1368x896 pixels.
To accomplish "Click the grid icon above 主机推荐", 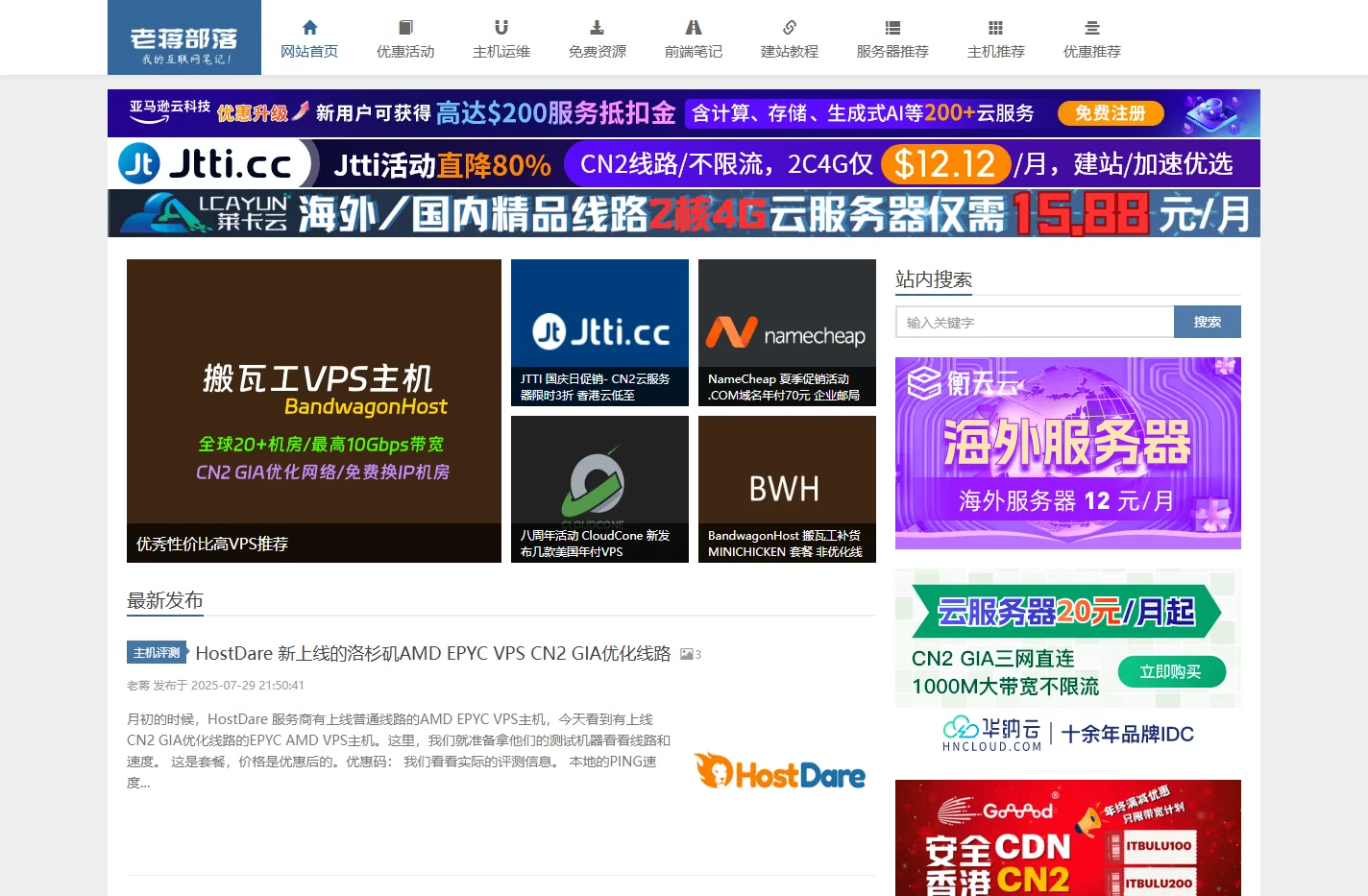I will [996, 28].
